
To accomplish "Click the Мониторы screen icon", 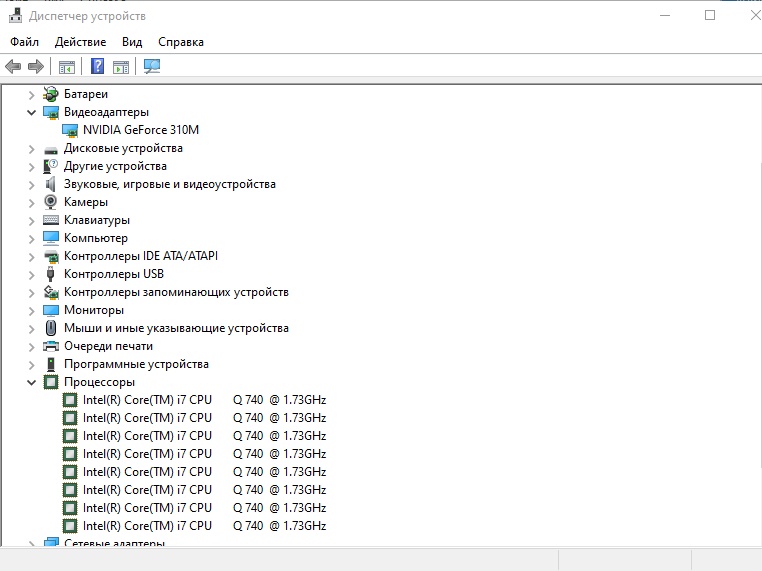I will click(51, 310).
